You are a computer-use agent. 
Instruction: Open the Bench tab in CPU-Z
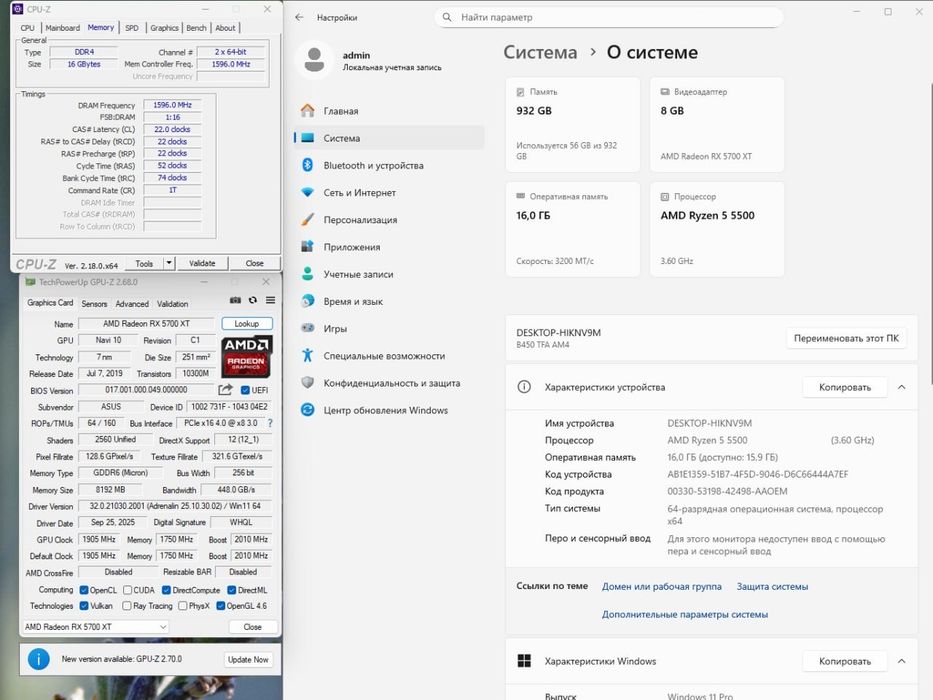196,28
